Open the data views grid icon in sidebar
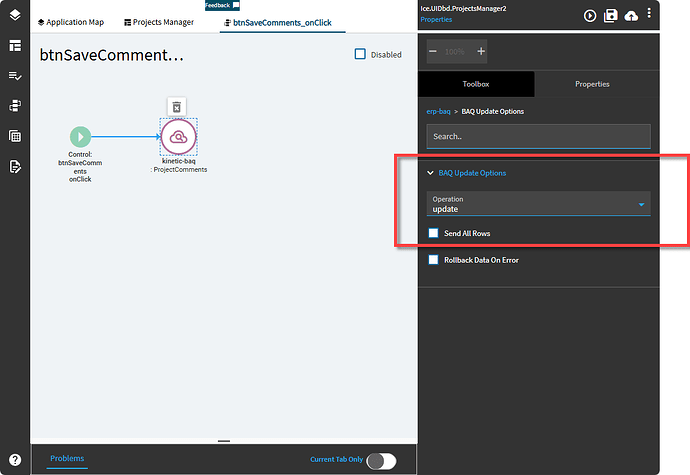 pyautogui.click(x=15, y=136)
